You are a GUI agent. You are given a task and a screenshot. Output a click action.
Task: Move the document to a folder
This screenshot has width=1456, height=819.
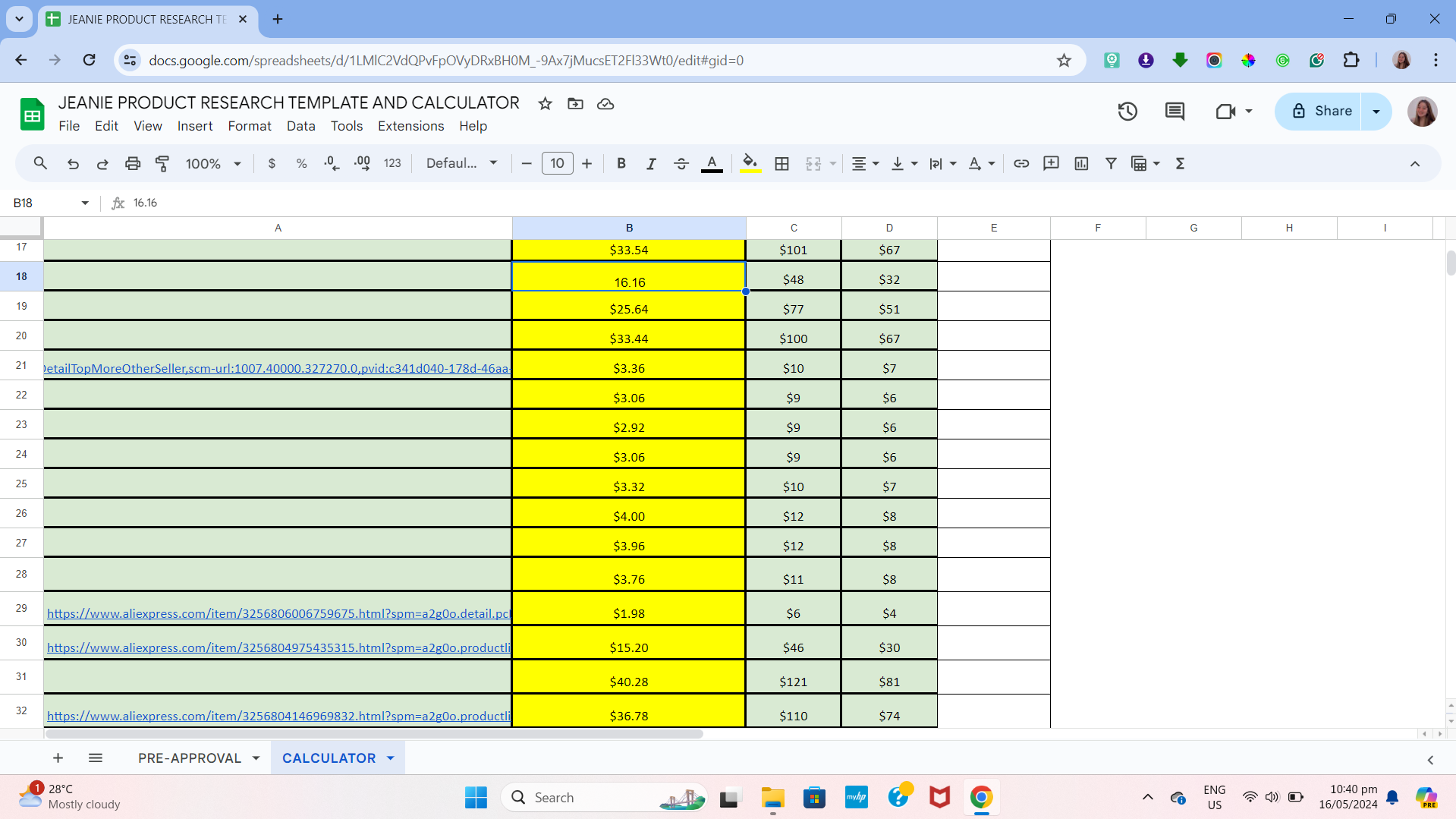[x=575, y=103]
